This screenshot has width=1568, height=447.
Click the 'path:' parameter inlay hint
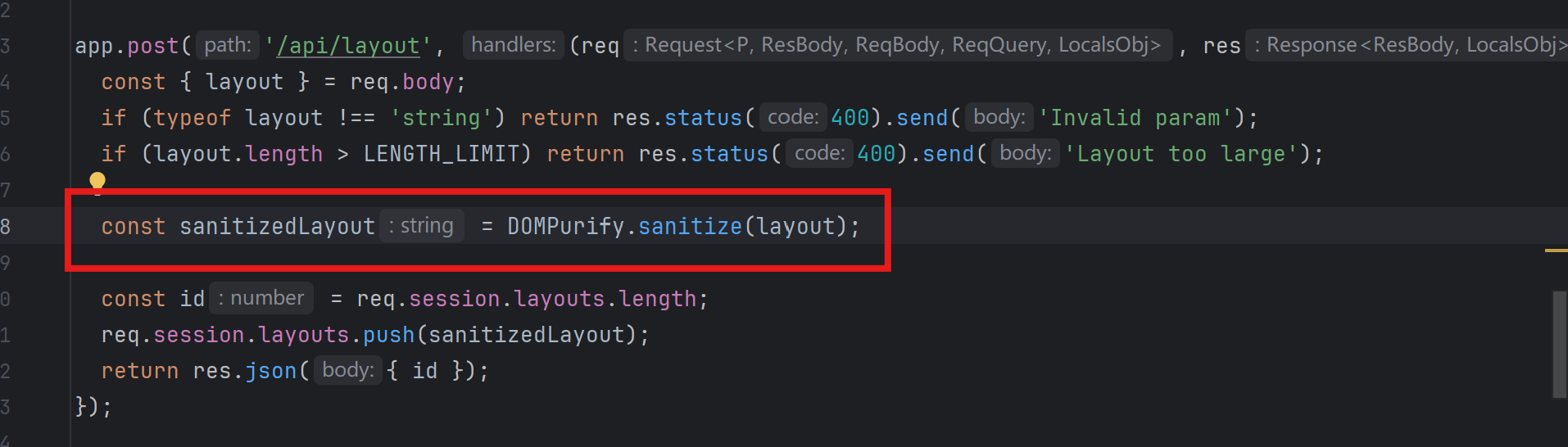click(x=228, y=45)
